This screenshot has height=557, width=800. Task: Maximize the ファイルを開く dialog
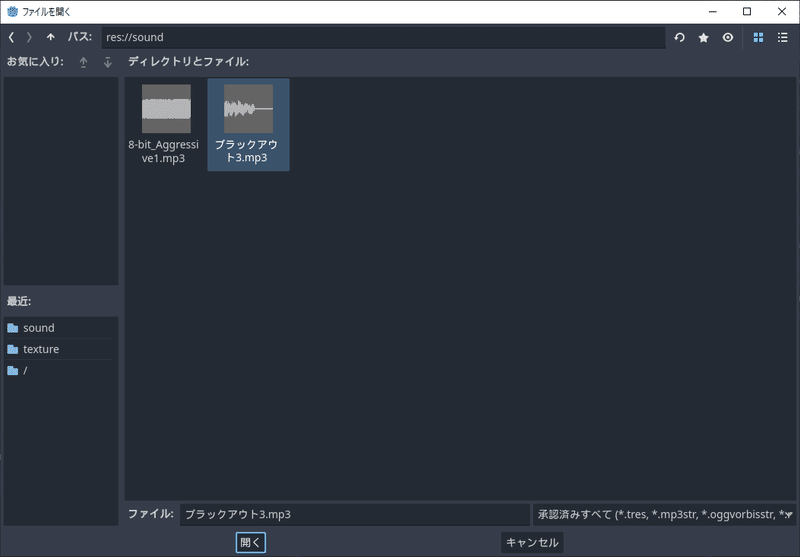[747, 11]
